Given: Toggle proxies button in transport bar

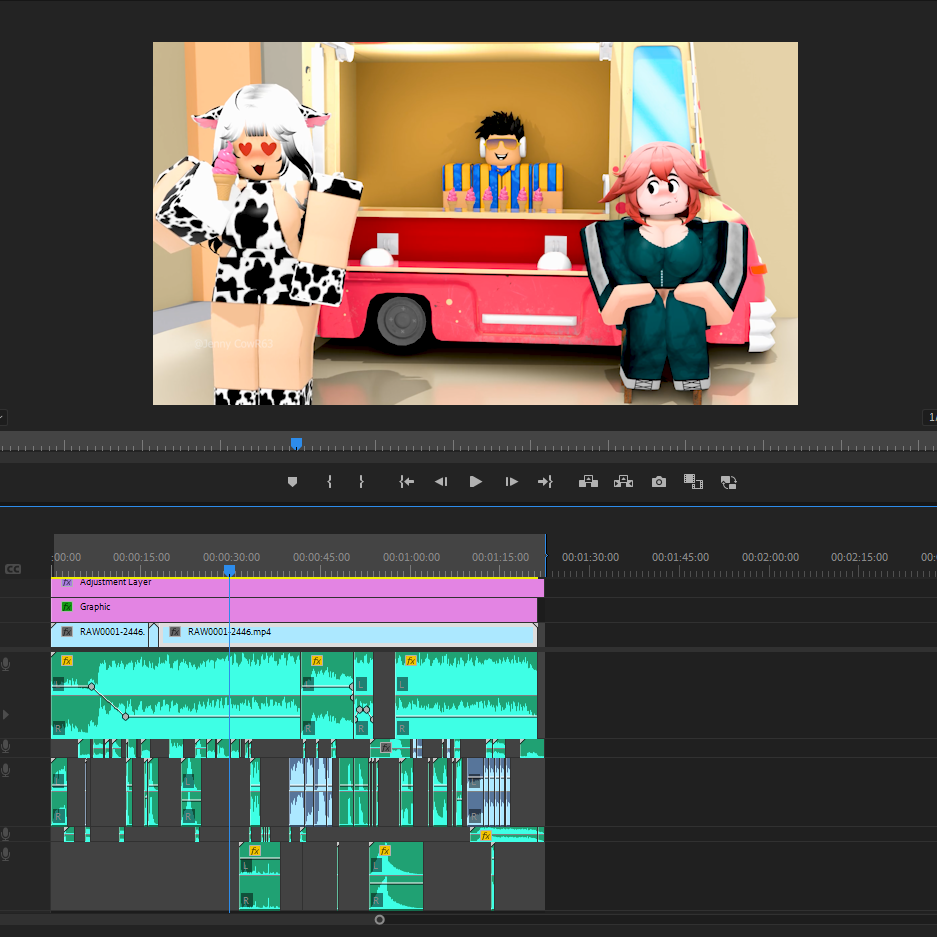Looking at the screenshot, I should tap(728, 482).
